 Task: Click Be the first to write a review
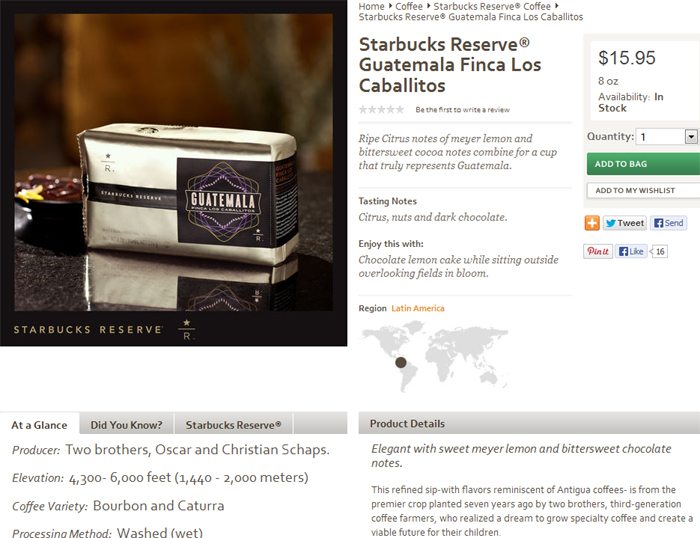pos(462,110)
